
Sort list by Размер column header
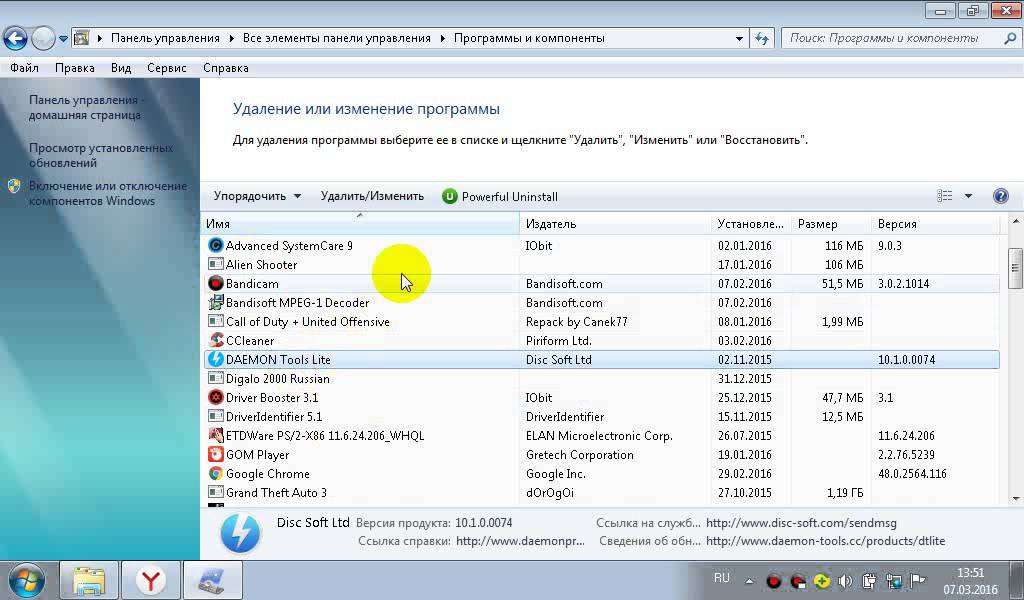(x=817, y=224)
